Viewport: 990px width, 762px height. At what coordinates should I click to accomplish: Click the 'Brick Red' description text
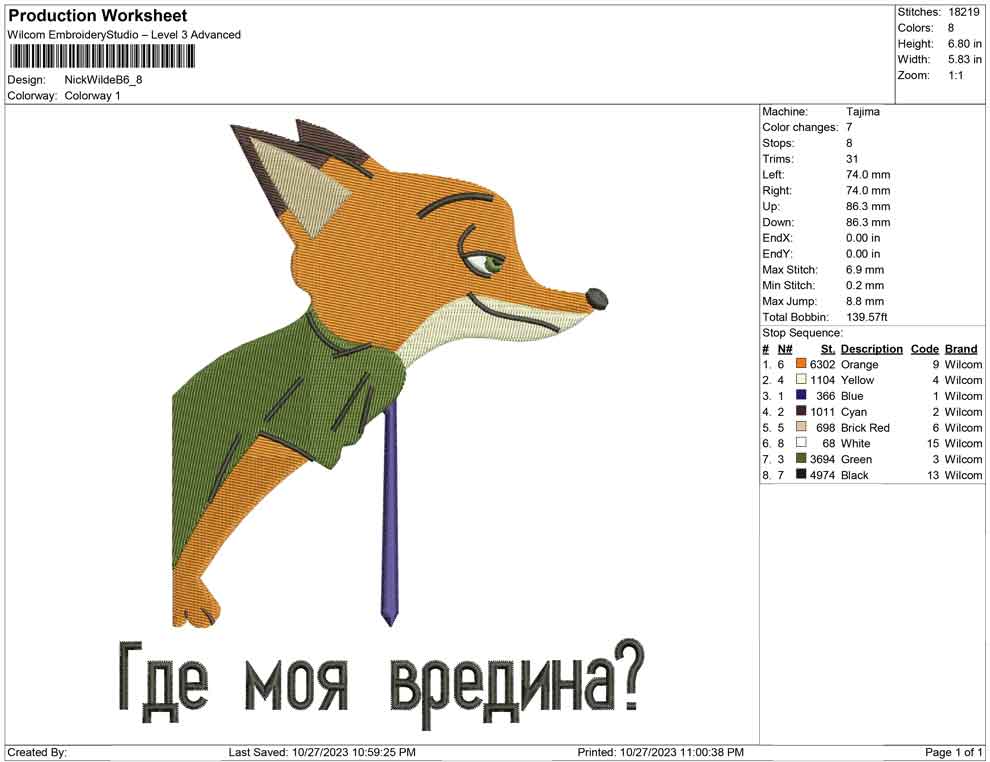point(865,427)
